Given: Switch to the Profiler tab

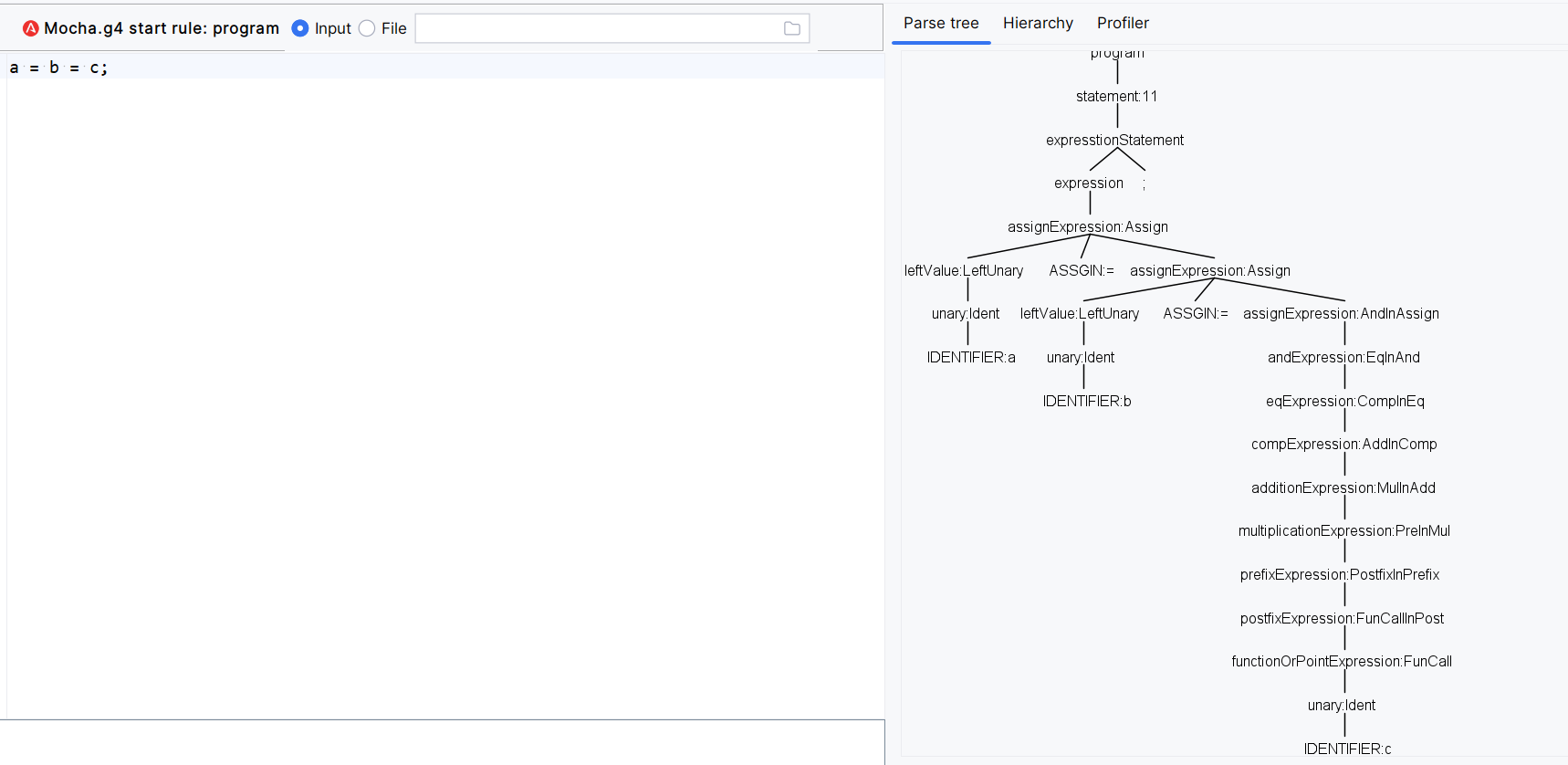Looking at the screenshot, I should click(1123, 23).
